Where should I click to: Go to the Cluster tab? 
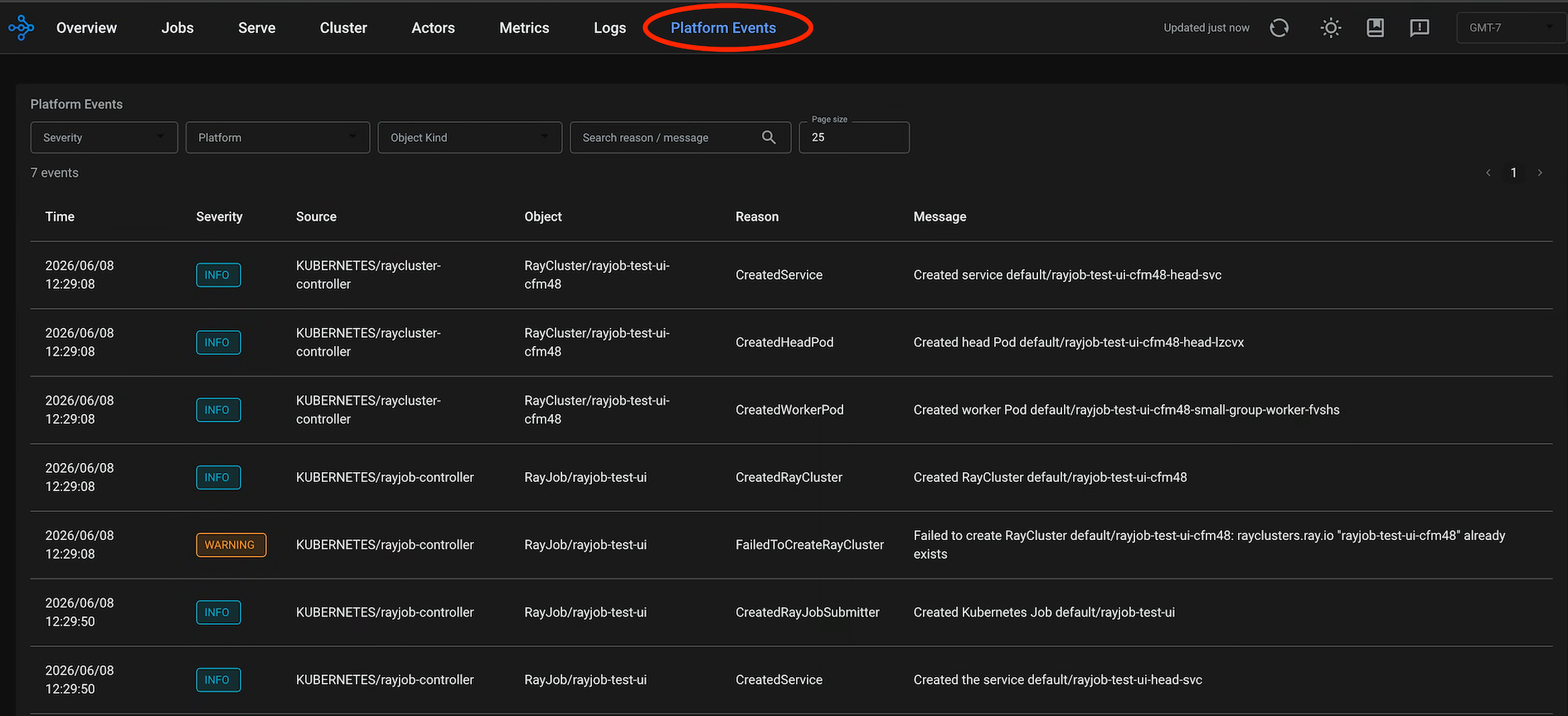(343, 28)
